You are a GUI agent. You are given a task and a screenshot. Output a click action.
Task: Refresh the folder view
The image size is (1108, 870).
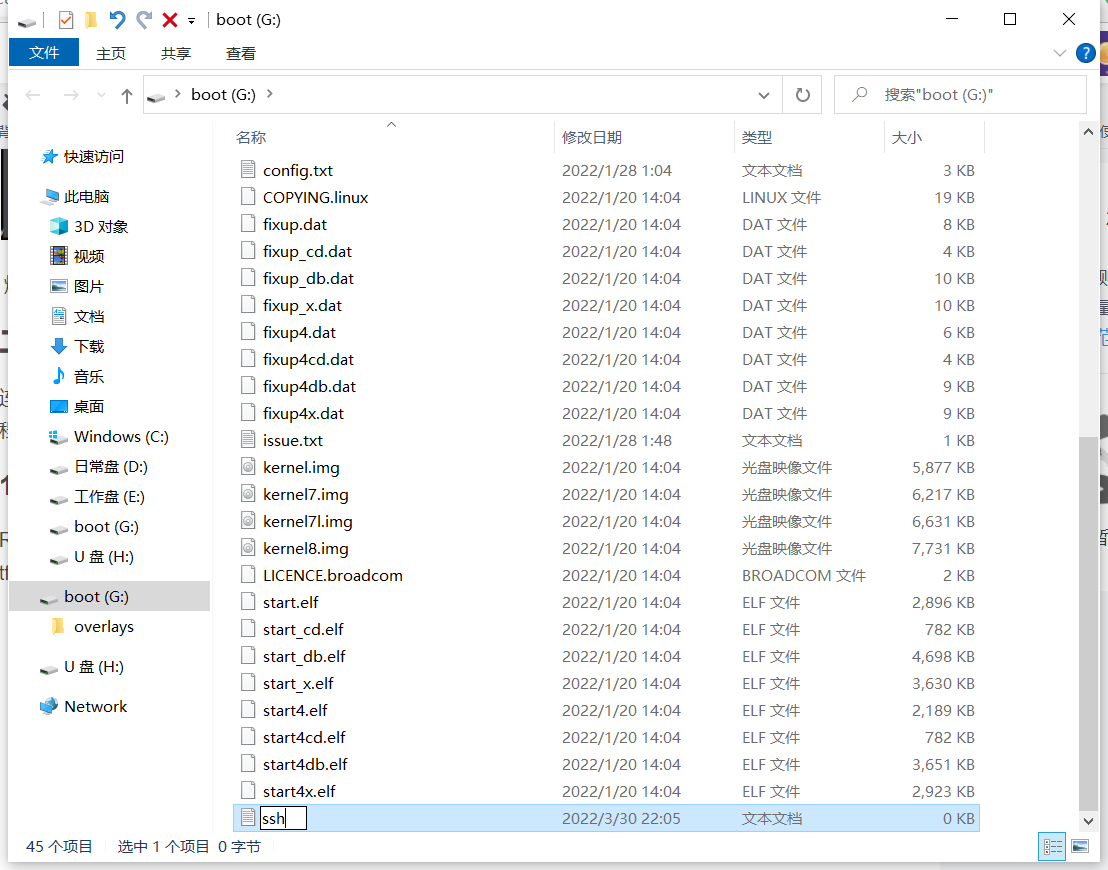803,95
